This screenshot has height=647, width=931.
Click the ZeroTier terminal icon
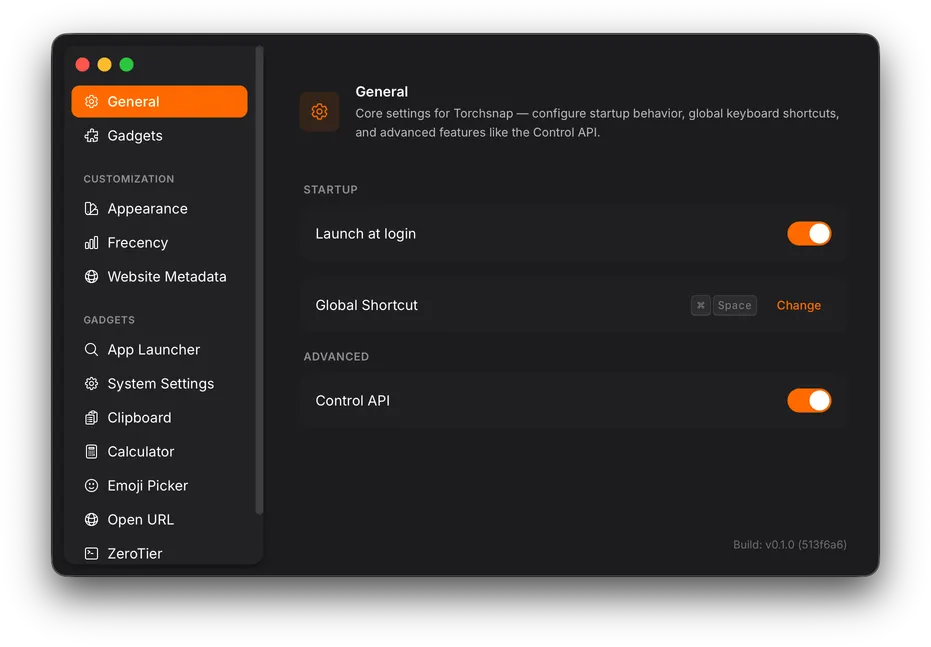tap(91, 553)
